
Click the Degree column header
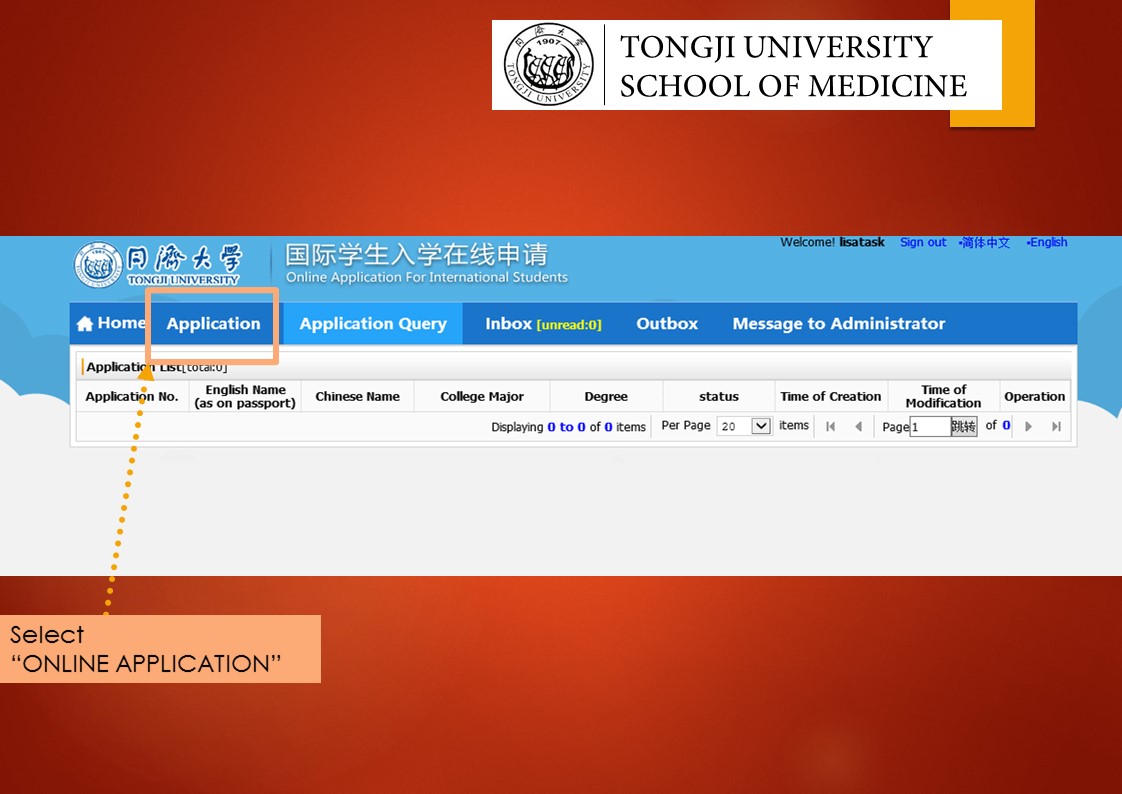(606, 396)
